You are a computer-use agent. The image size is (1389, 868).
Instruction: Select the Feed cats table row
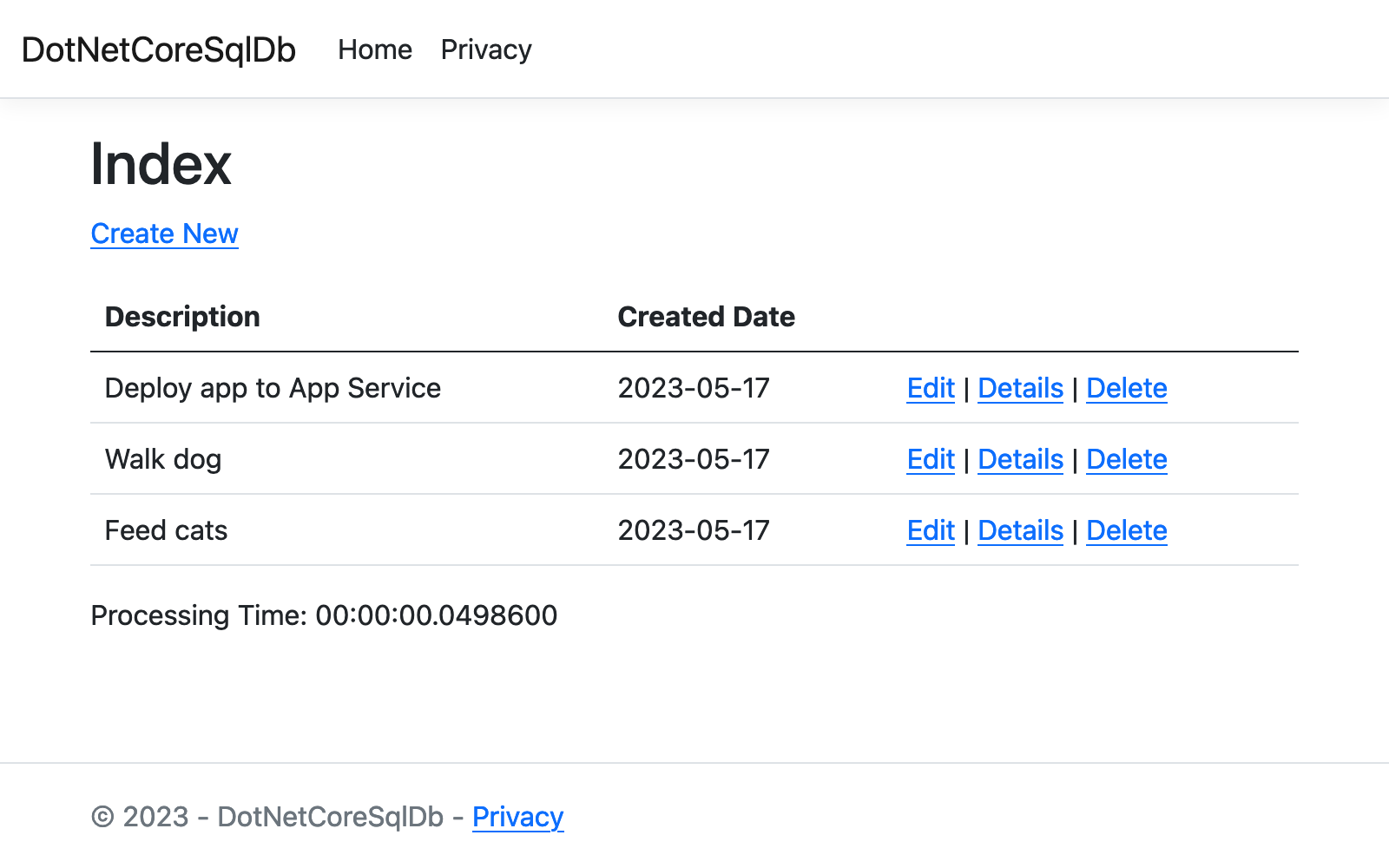(166, 530)
